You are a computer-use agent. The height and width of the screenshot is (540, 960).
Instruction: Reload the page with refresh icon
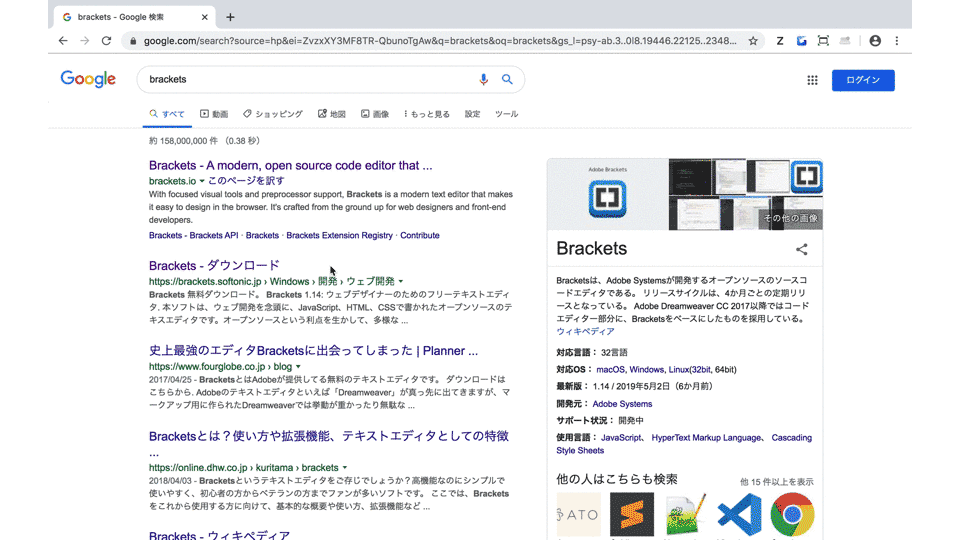[x=106, y=40]
